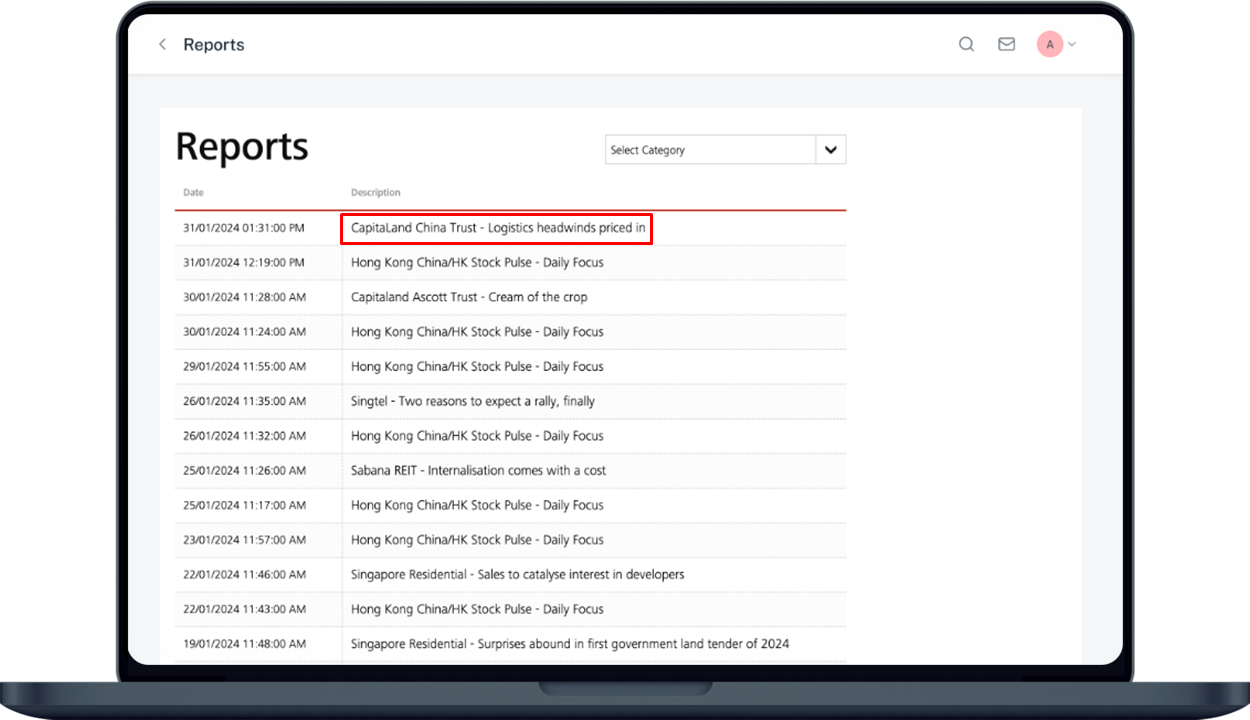Screen dimensions: 1250x720
Task: Click date 31/01/2024 01:31:00 PM
Action: pyautogui.click(x=244, y=228)
